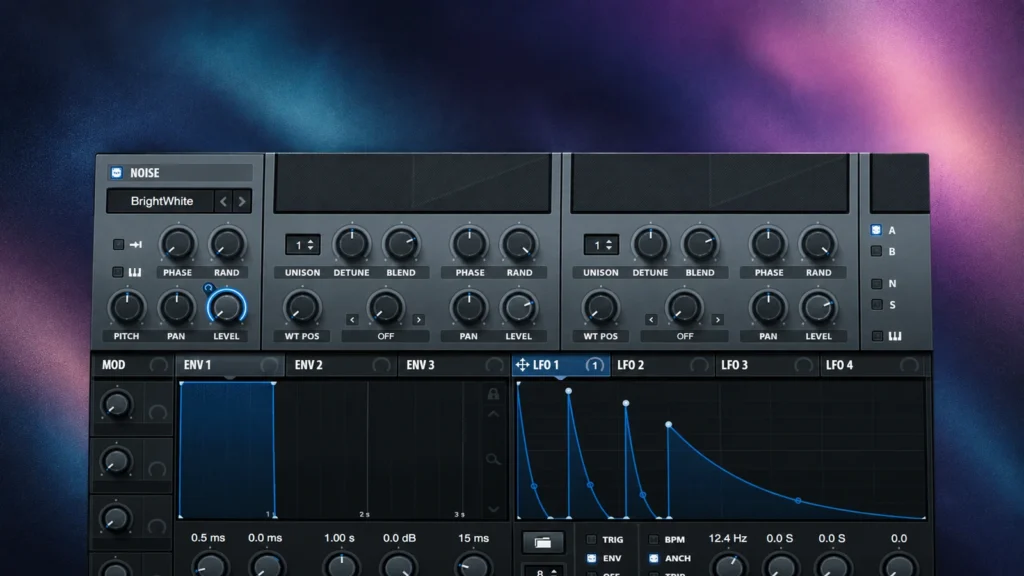
Task: Select next noise sample arrow
Action: (242, 201)
